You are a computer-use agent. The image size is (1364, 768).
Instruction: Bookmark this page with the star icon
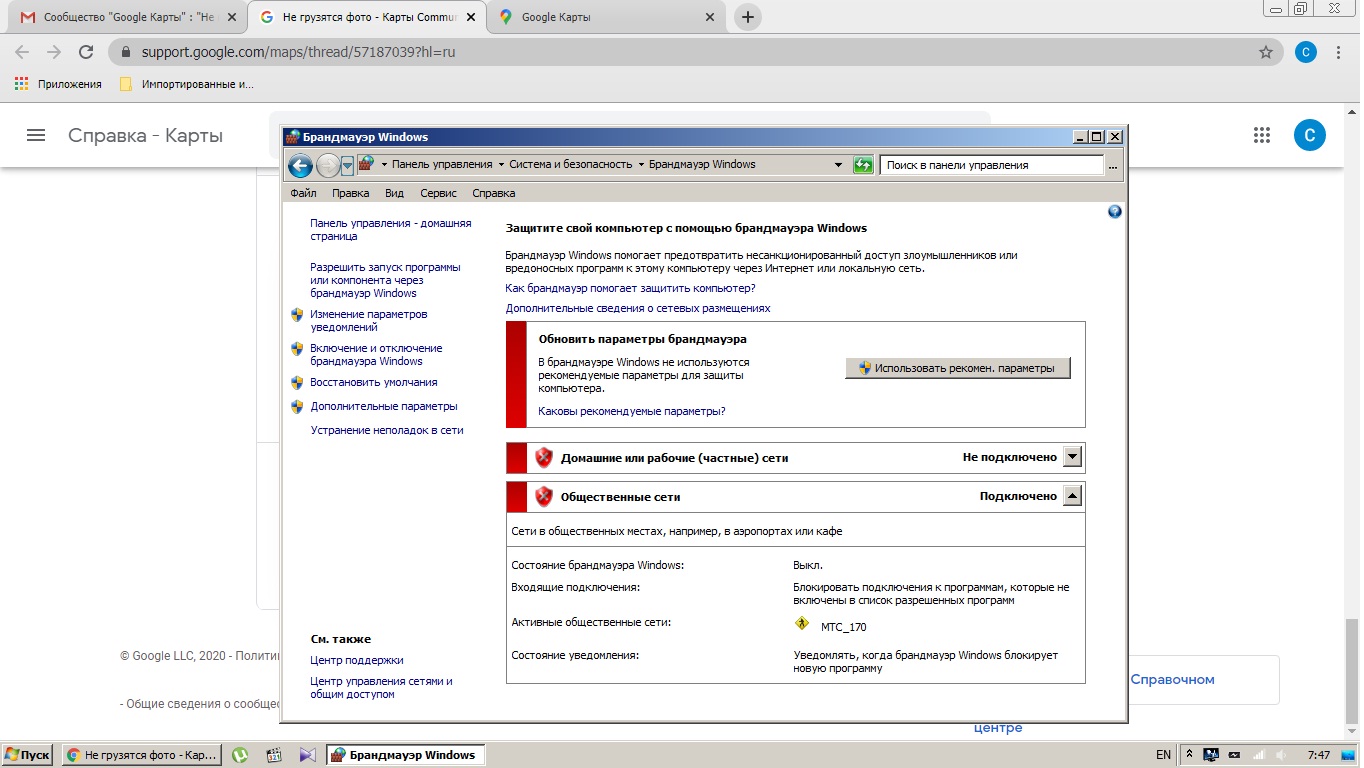pos(1266,52)
